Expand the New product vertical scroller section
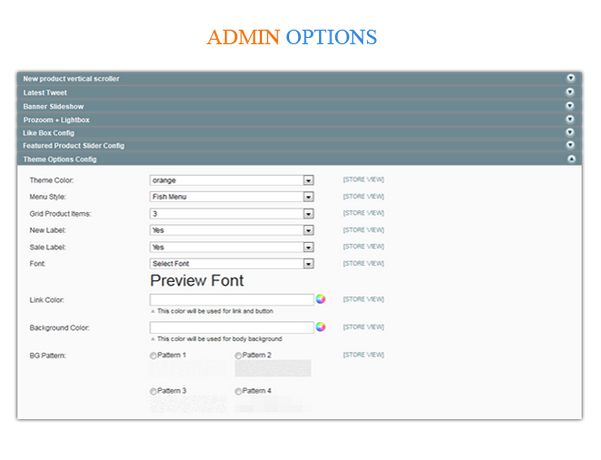The height and width of the screenshot is (460, 601). [570, 78]
